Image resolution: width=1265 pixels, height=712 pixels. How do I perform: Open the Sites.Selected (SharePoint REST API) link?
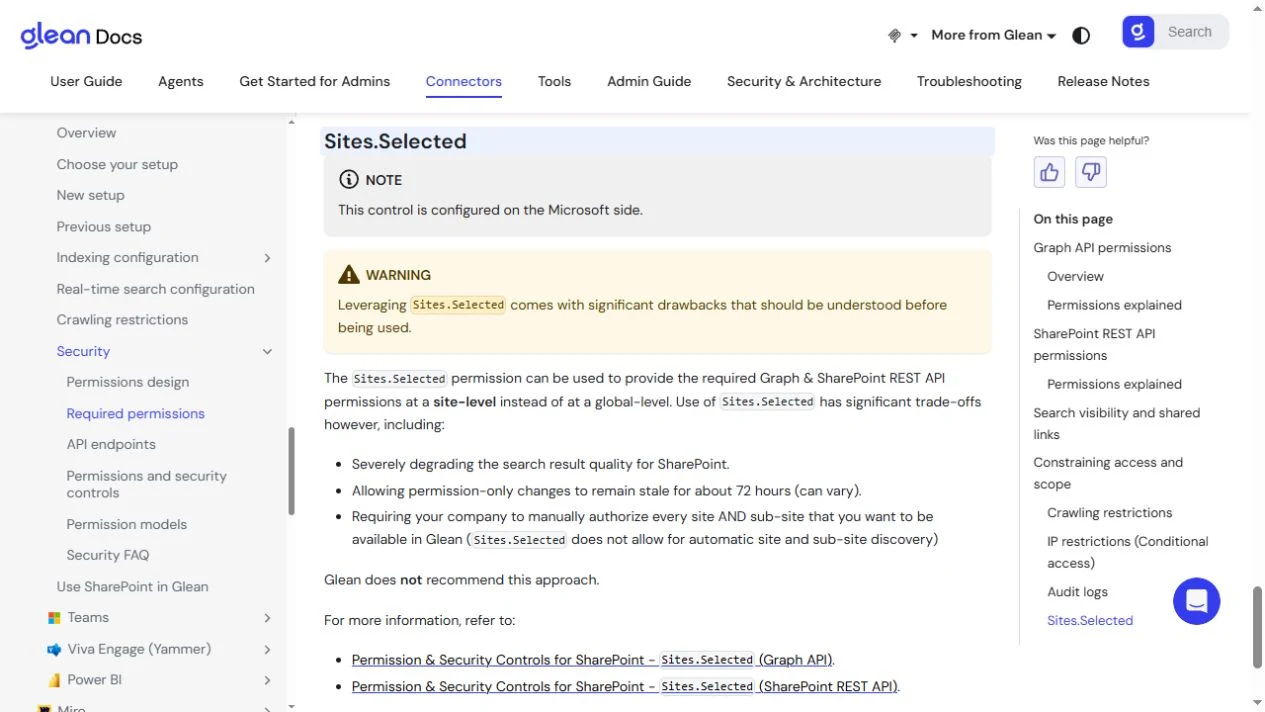pyautogui.click(x=625, y=686)
